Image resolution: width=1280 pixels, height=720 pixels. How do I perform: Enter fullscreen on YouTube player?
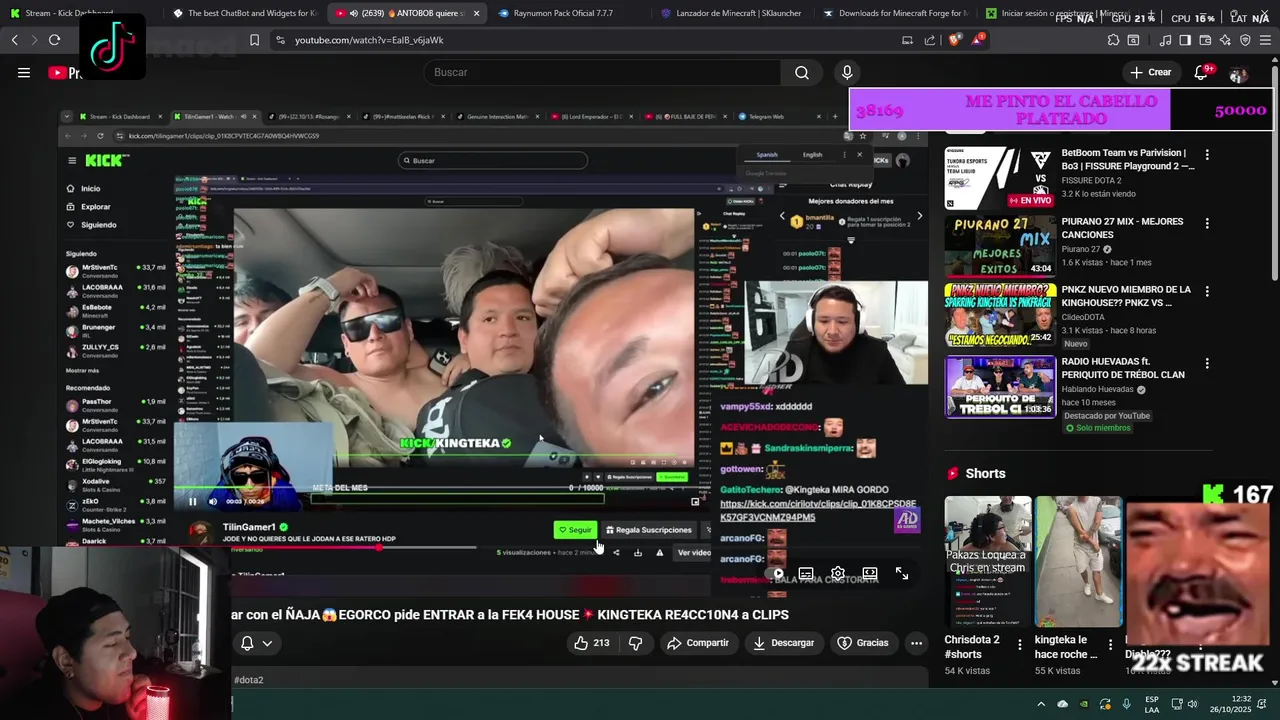pyautogui.click(x=902, y=574)
